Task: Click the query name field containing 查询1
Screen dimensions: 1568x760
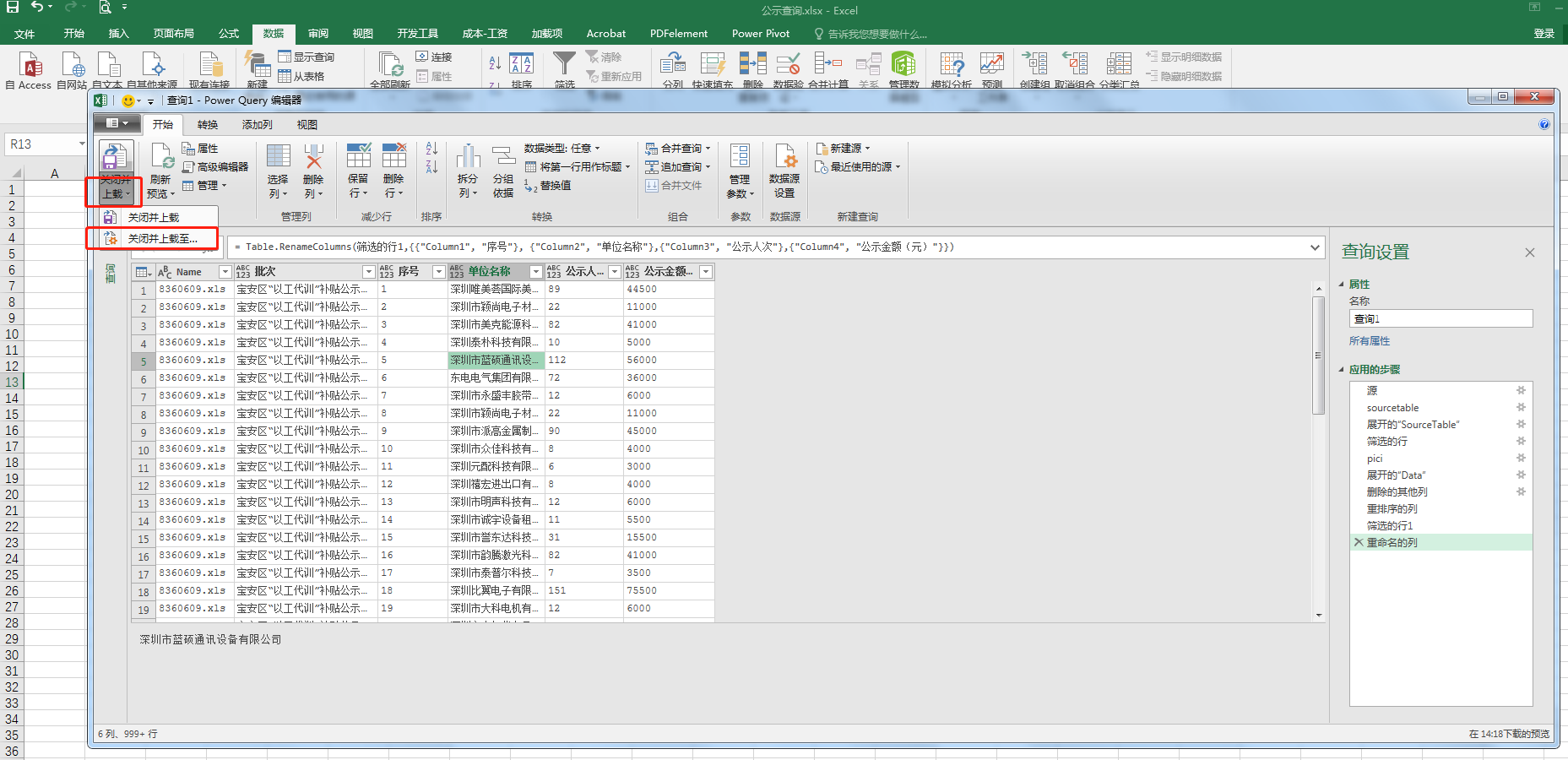Action: point(1440,318)
